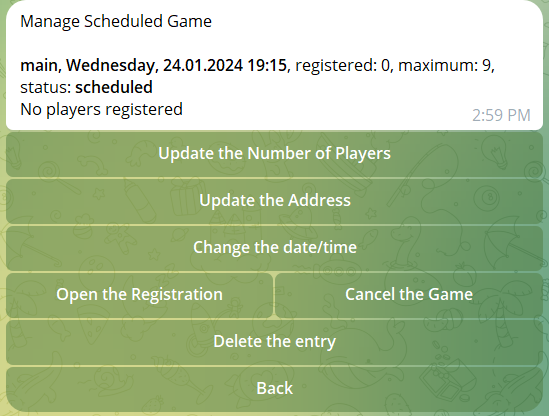
Task: Click the 2:59 PM message timestamp
Action: point(501,116)
